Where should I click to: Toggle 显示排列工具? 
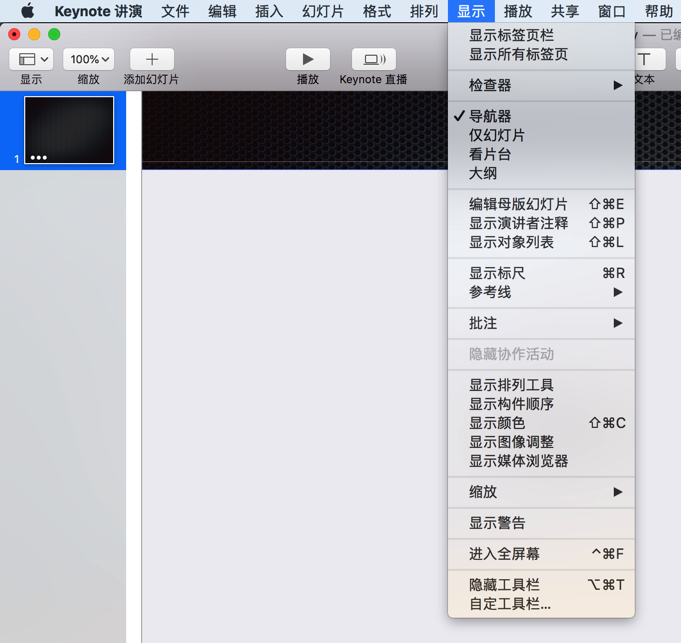541,385
